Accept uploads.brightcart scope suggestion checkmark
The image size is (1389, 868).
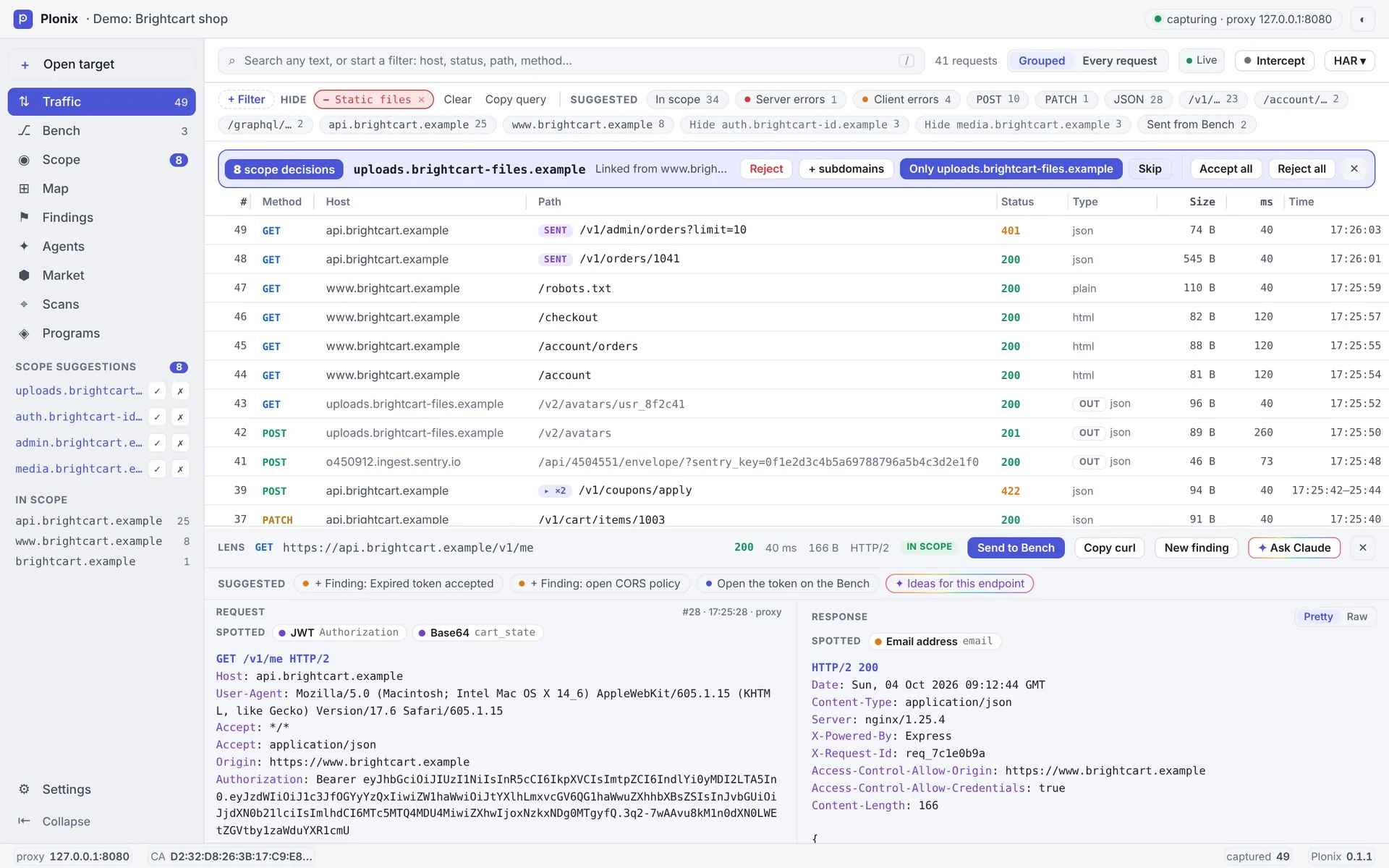pos(157,391)
